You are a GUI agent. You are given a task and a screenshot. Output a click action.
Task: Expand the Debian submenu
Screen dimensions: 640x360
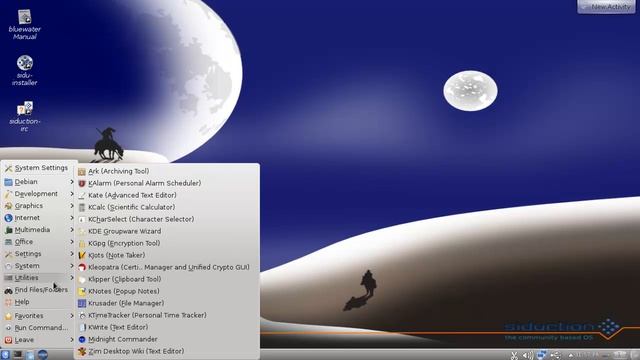point(39,182)
